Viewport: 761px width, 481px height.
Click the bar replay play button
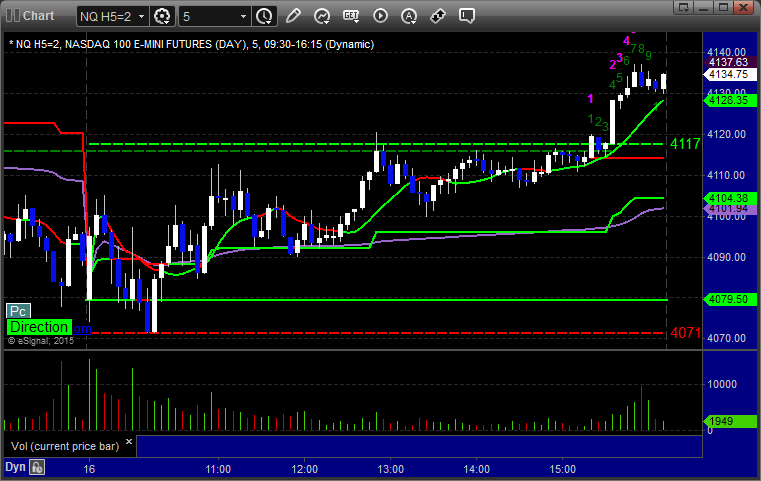(380, 16)
